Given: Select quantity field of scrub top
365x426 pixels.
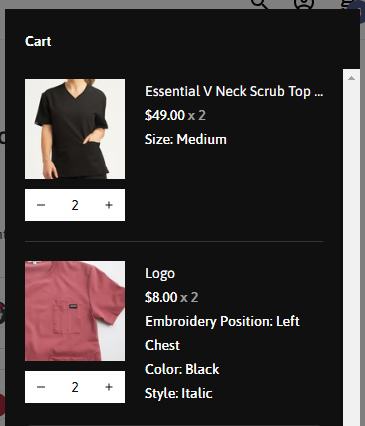Looking at the screenshot, I should pyautogui.click(x=75, y=205).
